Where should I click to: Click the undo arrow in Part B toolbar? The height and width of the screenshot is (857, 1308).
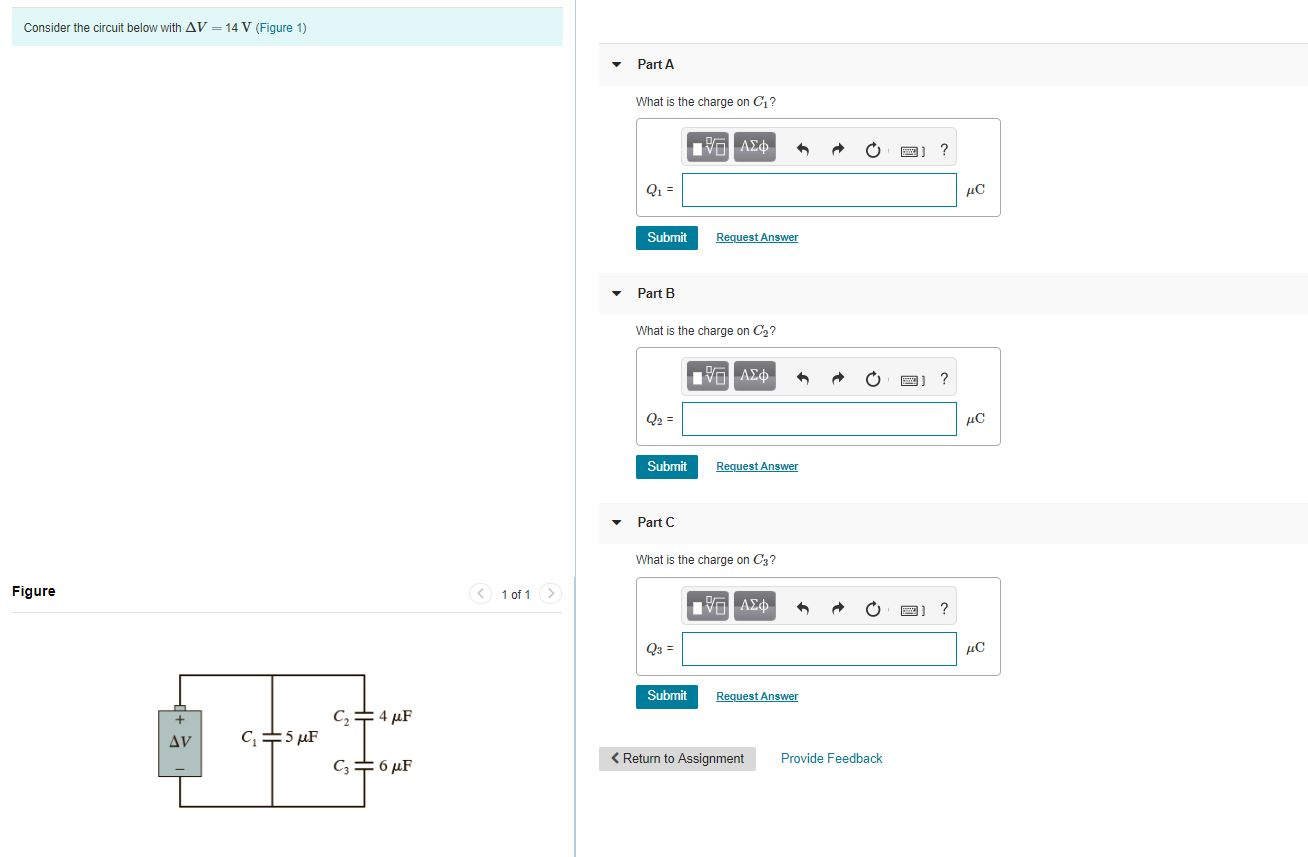click(x=802, y=379)
